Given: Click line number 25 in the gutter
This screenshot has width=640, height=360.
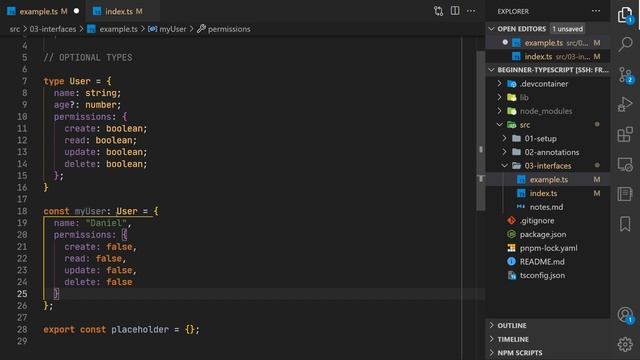Looking at the screenshot, I should coord(22,293).
